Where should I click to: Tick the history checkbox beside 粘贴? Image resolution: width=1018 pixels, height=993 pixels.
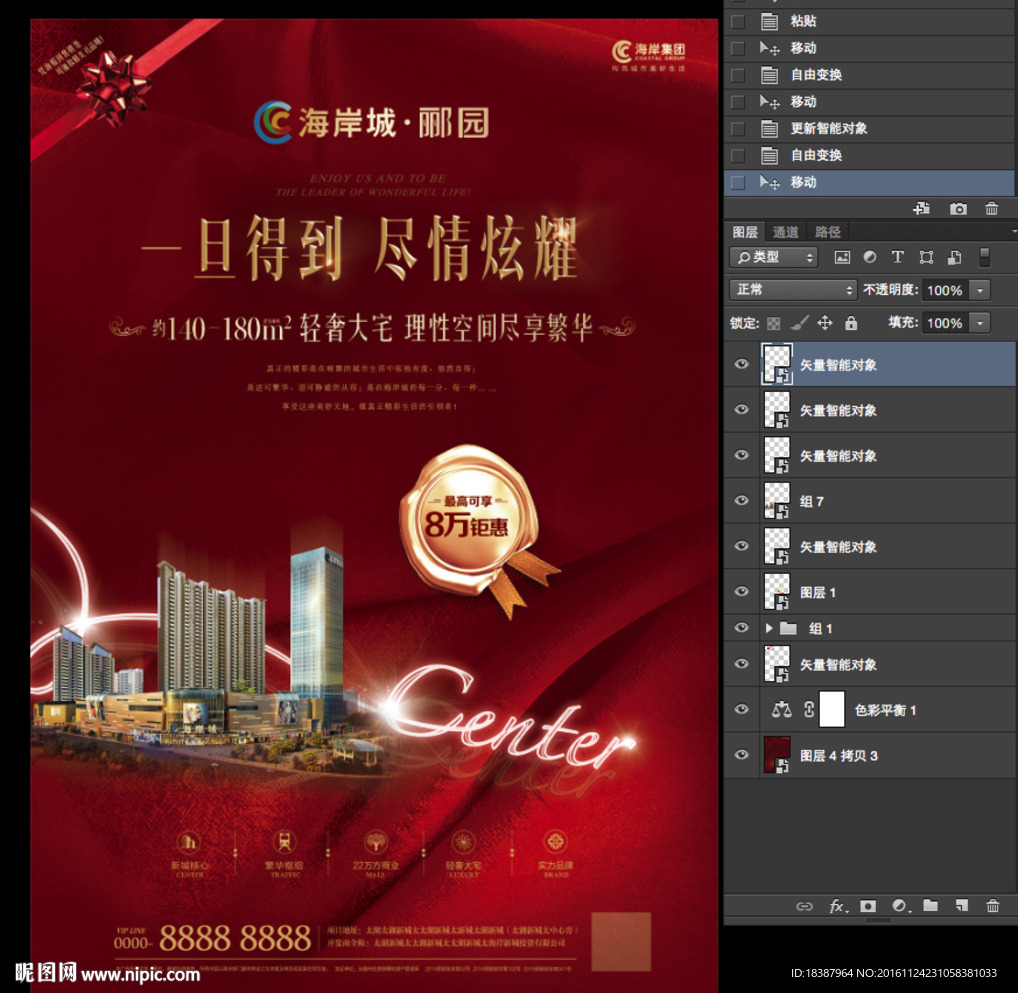coord(738,21)
